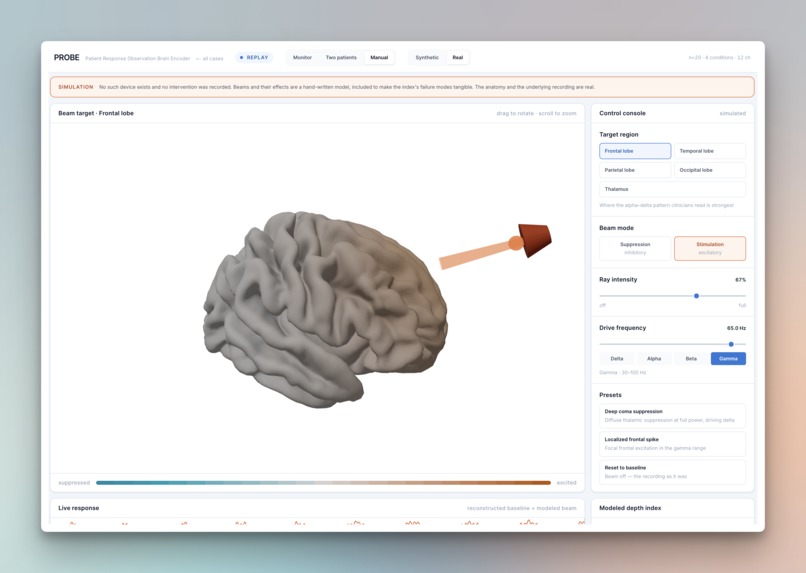The width and height of the screenshot is (806, 573).
Task: Select the Beta frequency band
Action: pyautogui.click(x=691, y=359)
